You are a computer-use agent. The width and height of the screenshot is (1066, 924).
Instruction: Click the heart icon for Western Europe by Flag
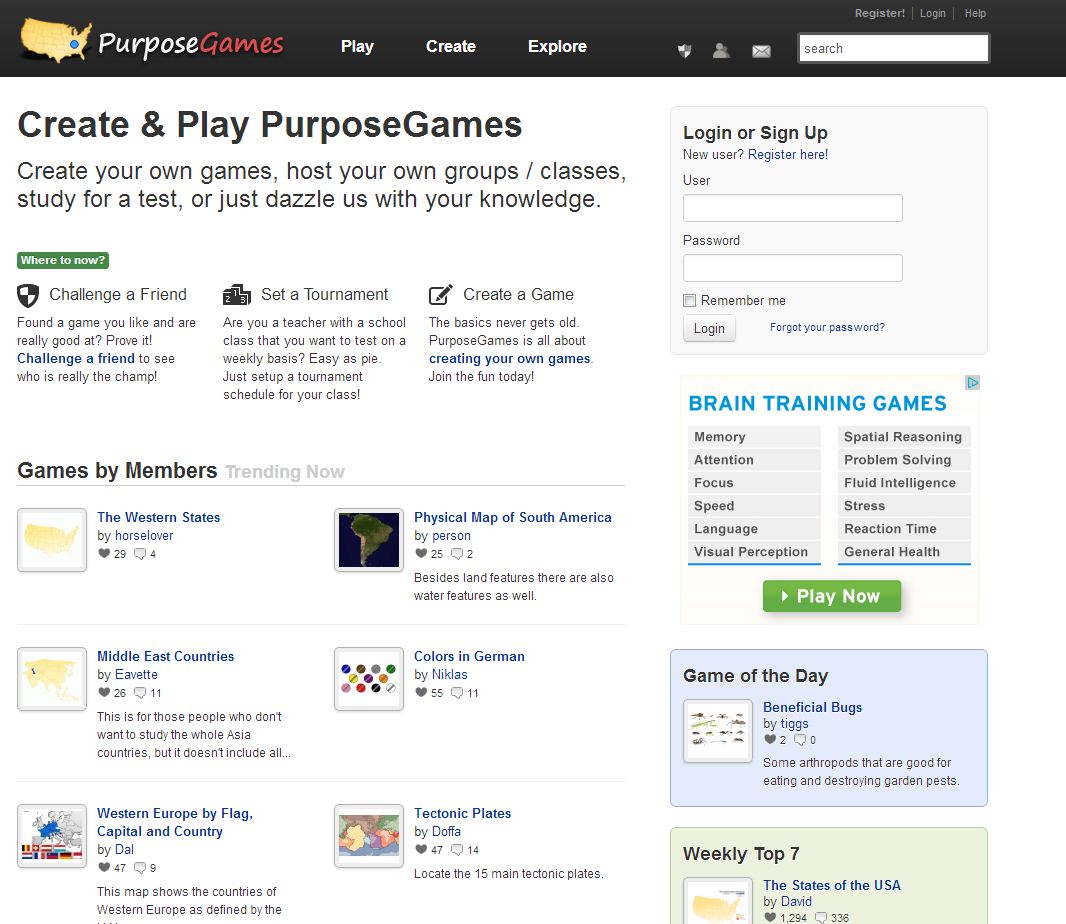pos(104,867)
